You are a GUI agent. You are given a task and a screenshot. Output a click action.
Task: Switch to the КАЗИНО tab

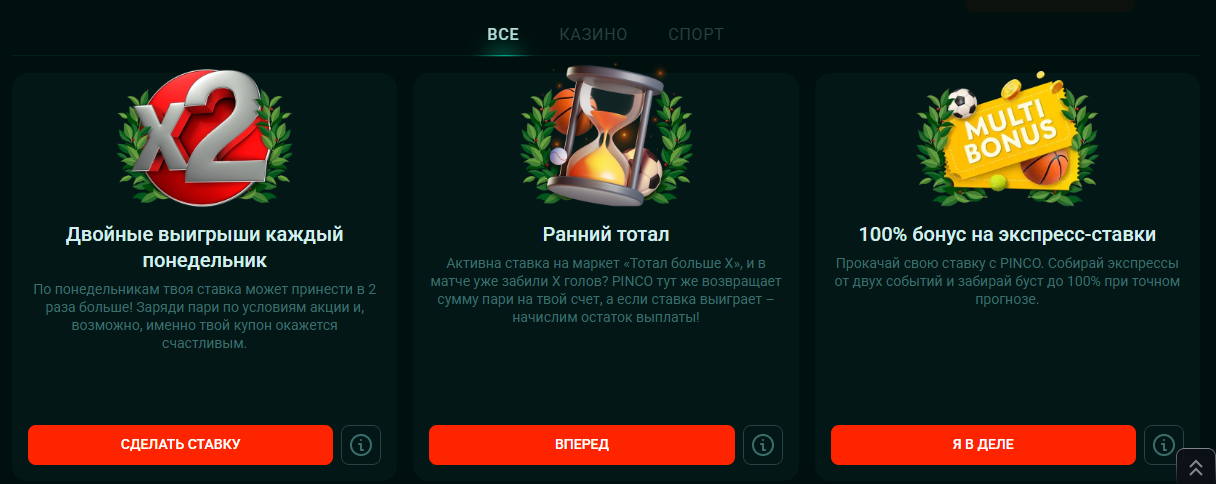[x=594, y=34]
